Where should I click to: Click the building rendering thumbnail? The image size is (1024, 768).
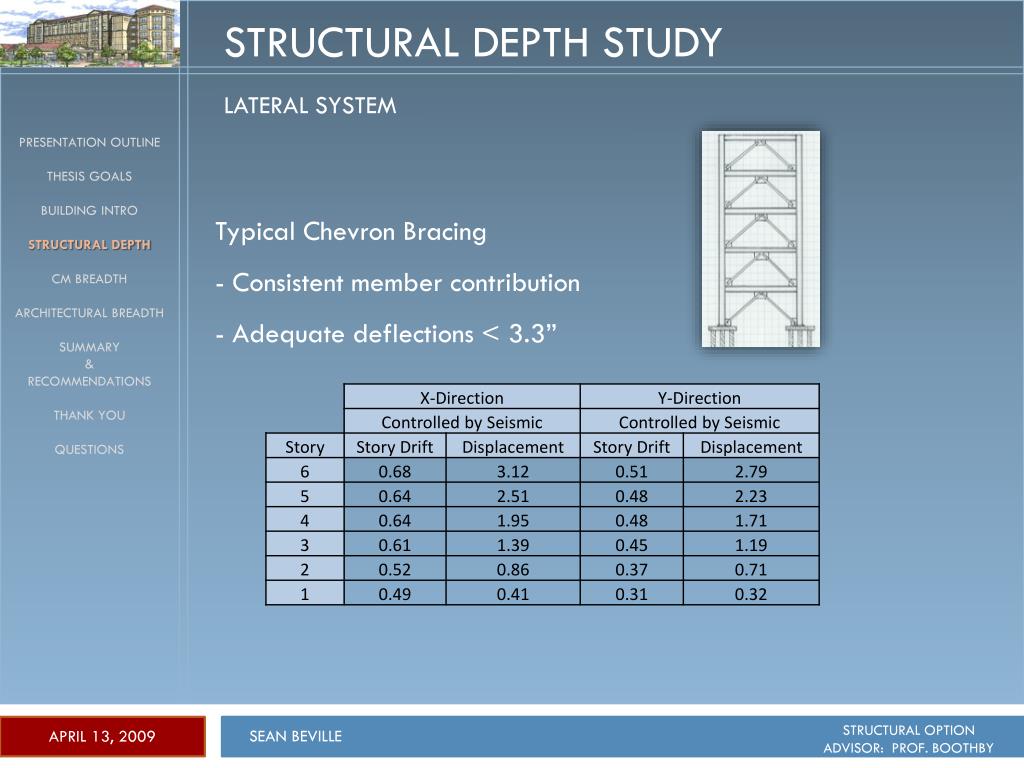pos(89,33)
